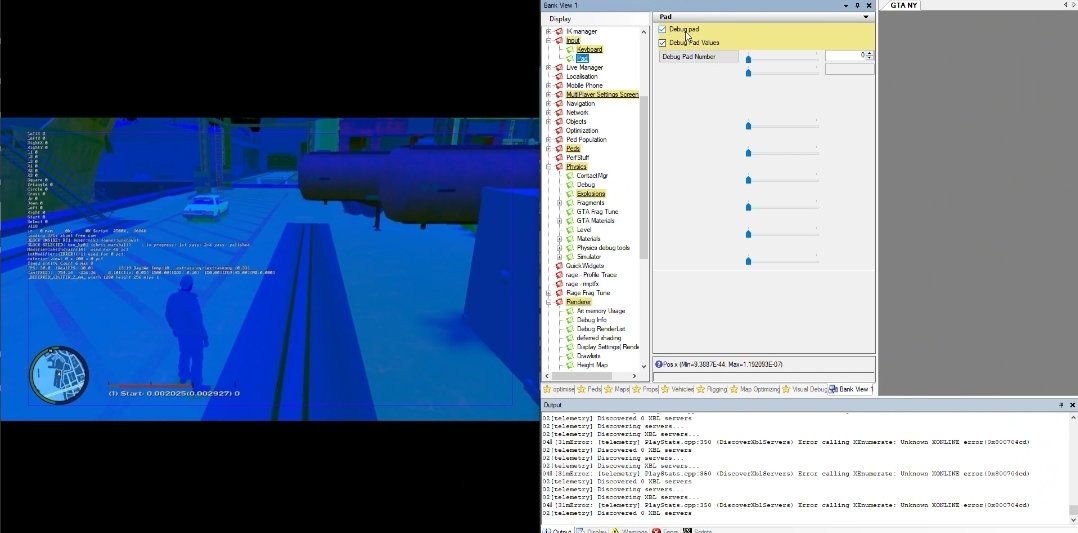Click the green icon beside ContactMgr
The height and width of the screenshot is (533, 1078).
point(570,175)
